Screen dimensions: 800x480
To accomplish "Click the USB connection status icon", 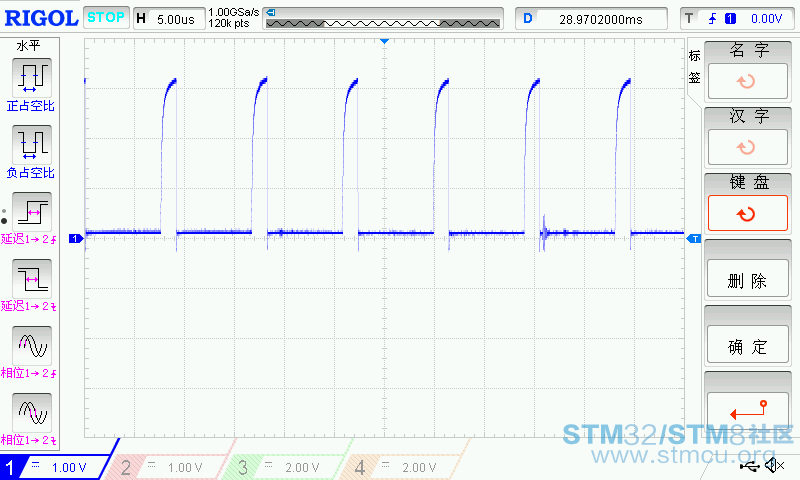I will coord(749,465).
